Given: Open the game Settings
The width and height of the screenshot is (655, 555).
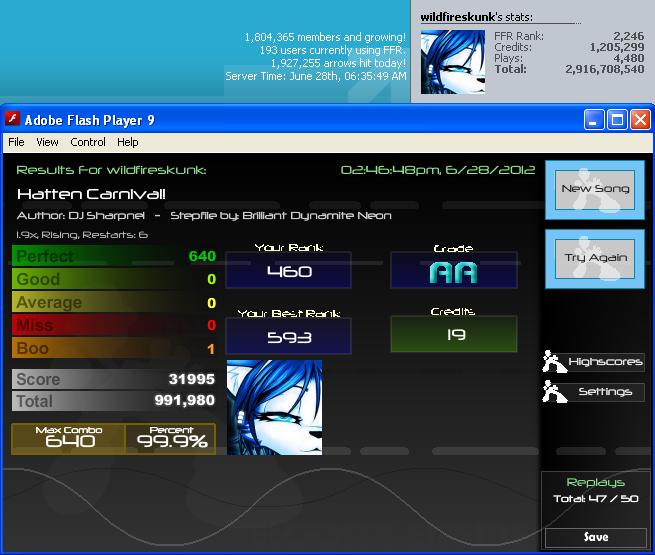Looking at the screenshot, I should pos(605,392).
